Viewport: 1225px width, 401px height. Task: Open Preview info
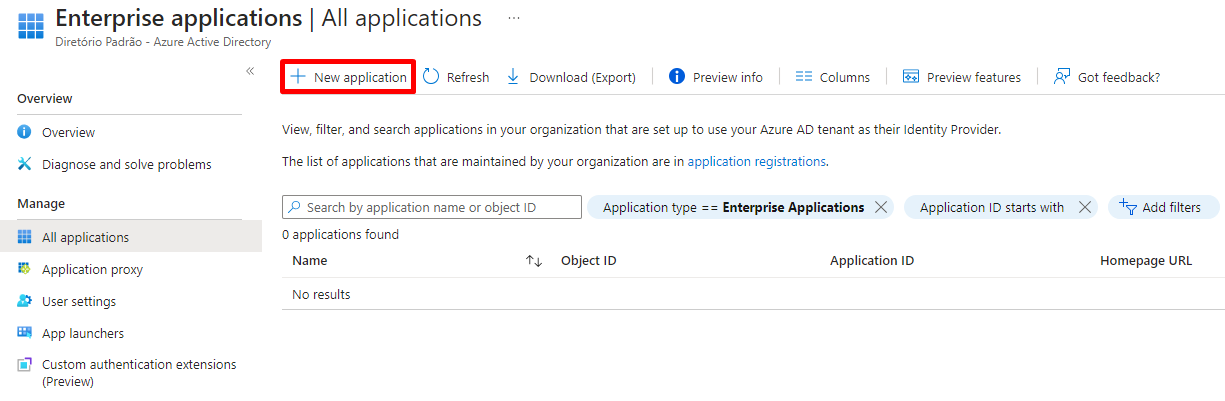click(715, 77)
